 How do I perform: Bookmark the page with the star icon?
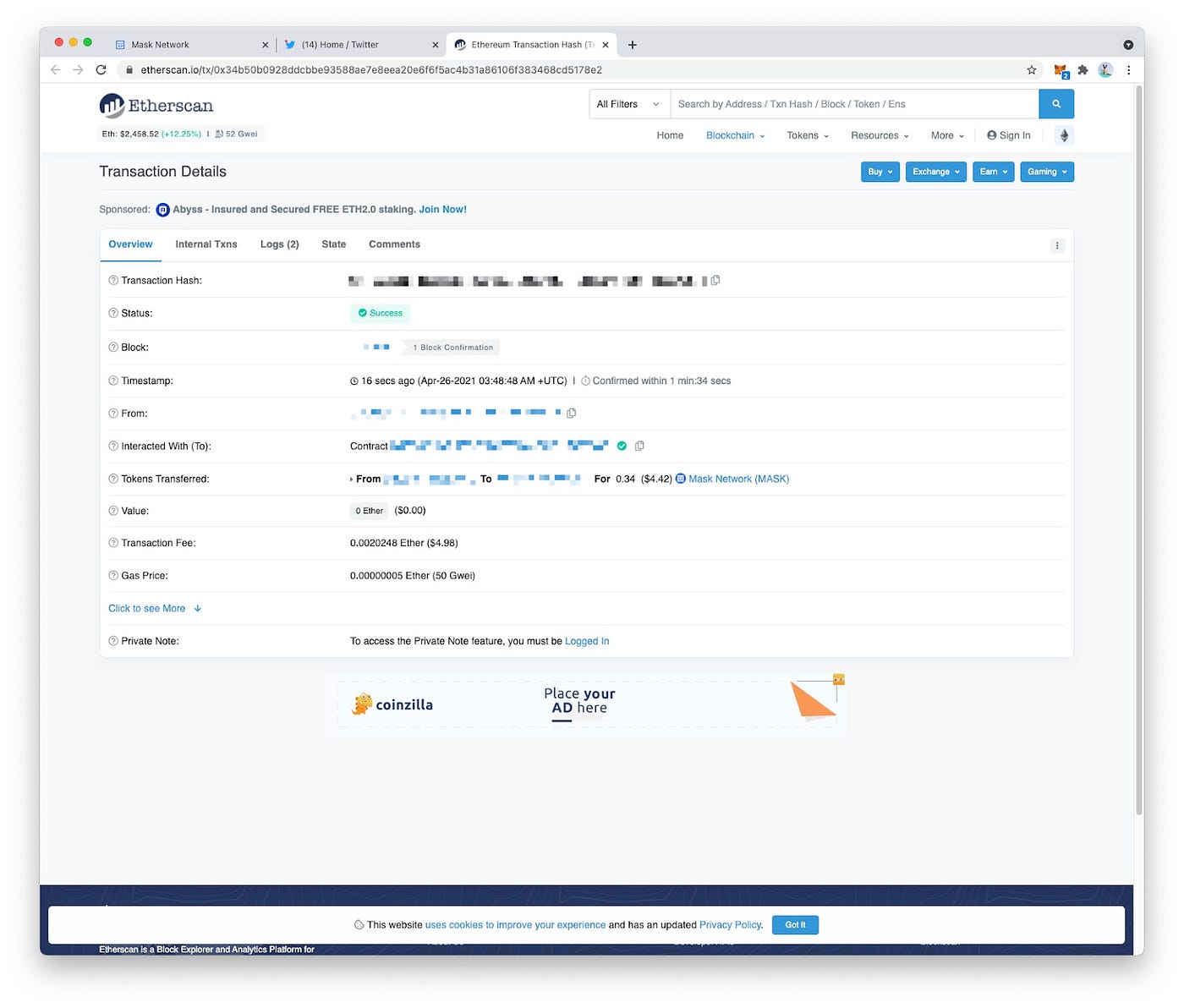tap(1032, 70)
